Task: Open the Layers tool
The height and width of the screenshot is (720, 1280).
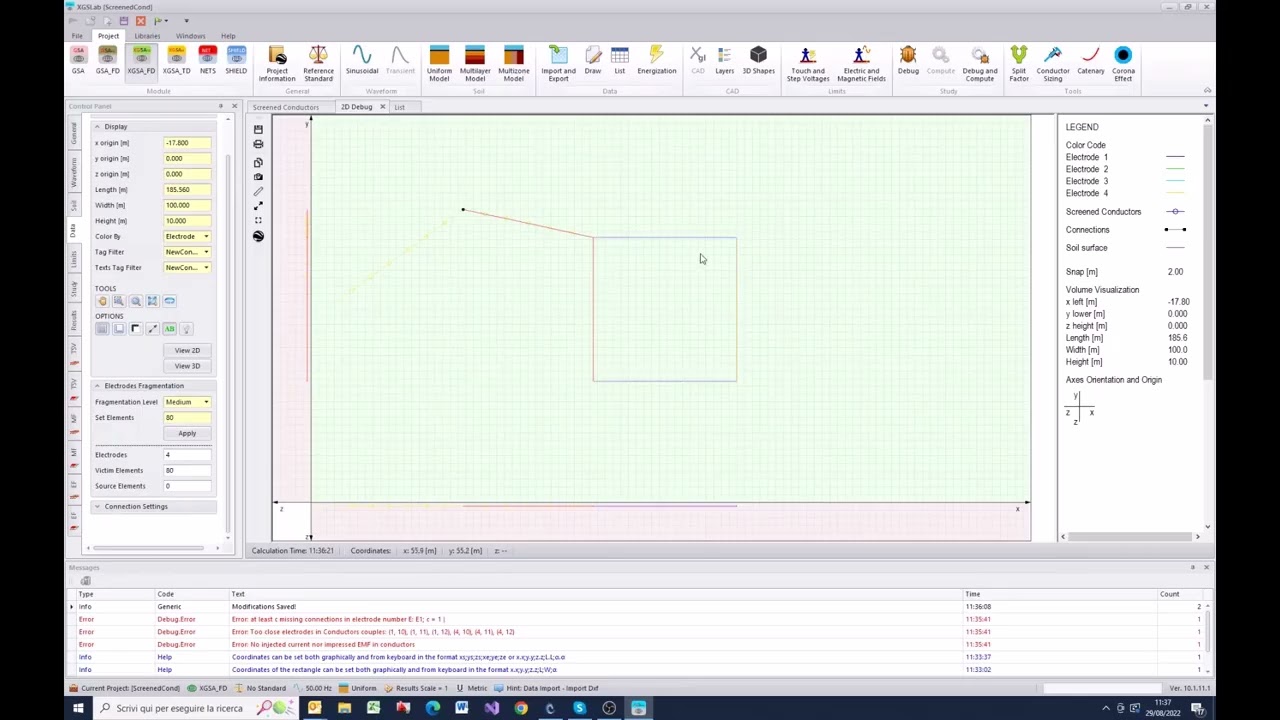Action: [724, 60]
